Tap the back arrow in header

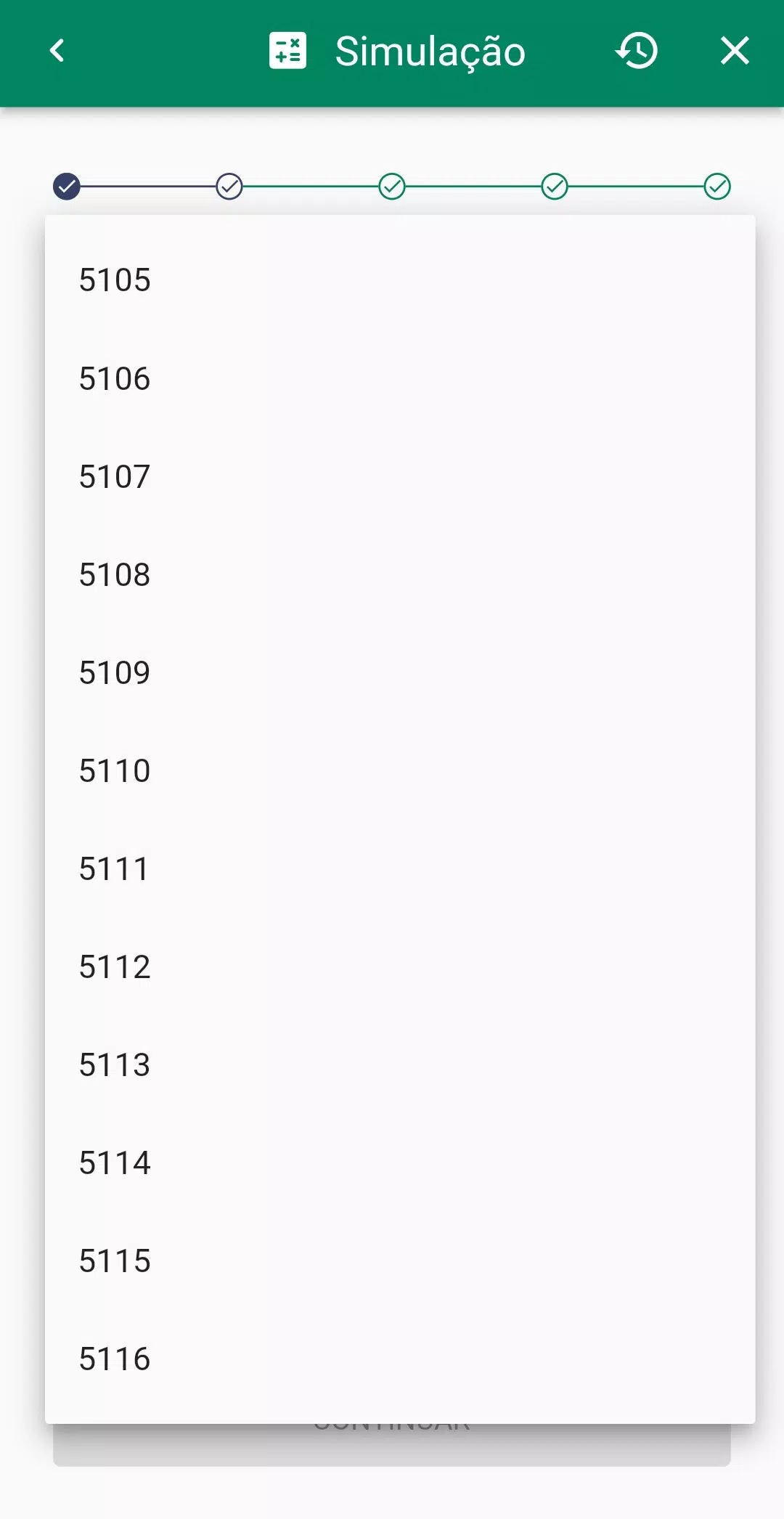pyautogui.click(x=57, y=51)
